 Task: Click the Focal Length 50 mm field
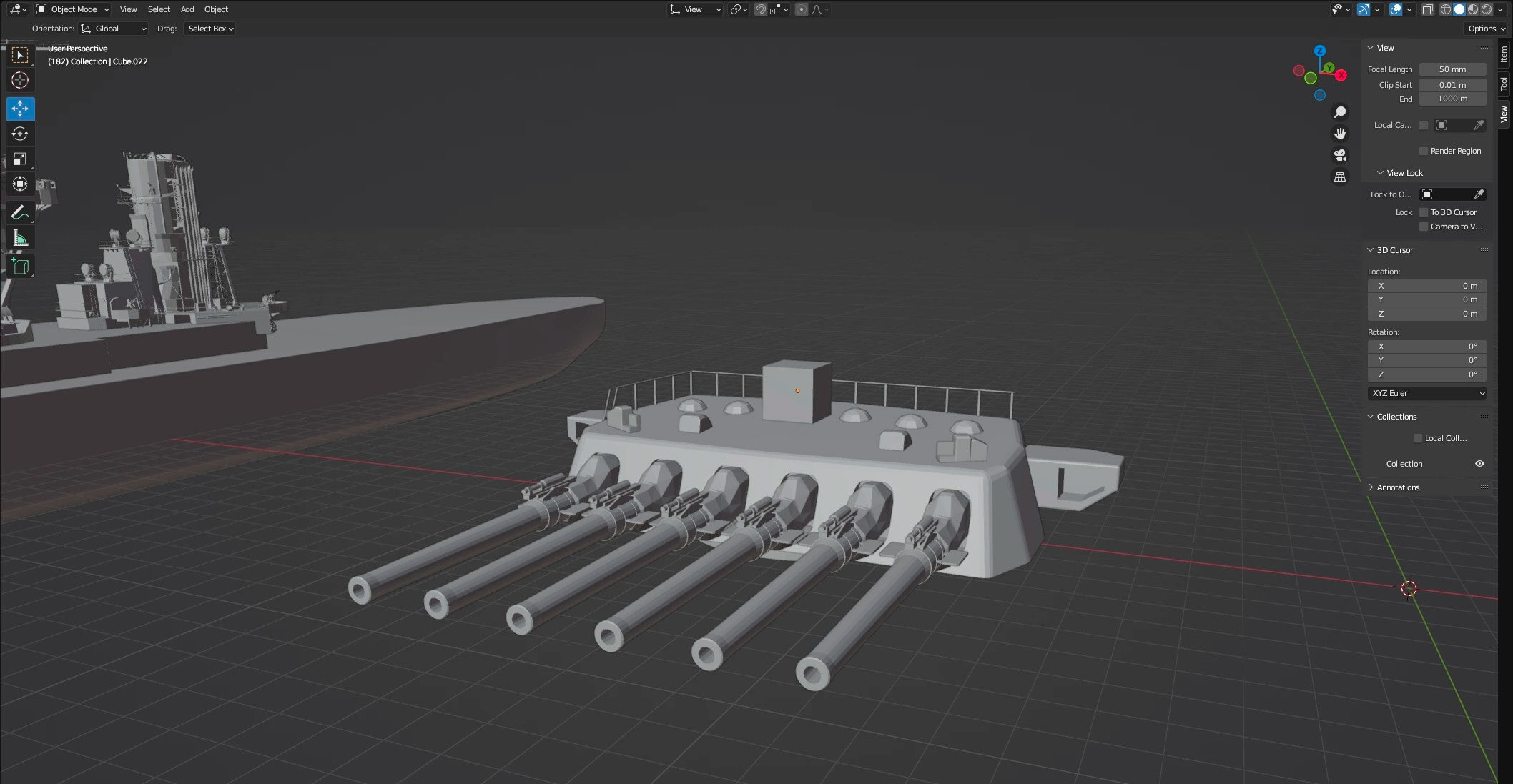pos(1452,69)
